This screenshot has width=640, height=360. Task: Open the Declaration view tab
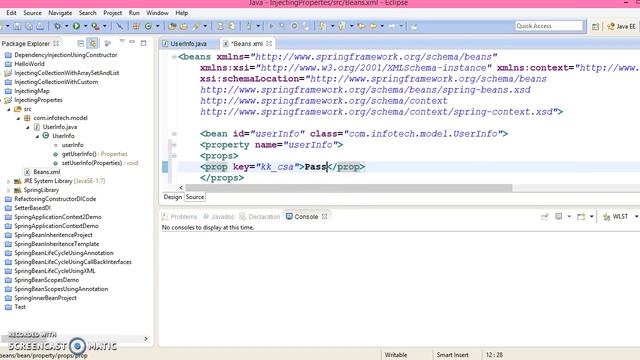click(x=260, y=216)
